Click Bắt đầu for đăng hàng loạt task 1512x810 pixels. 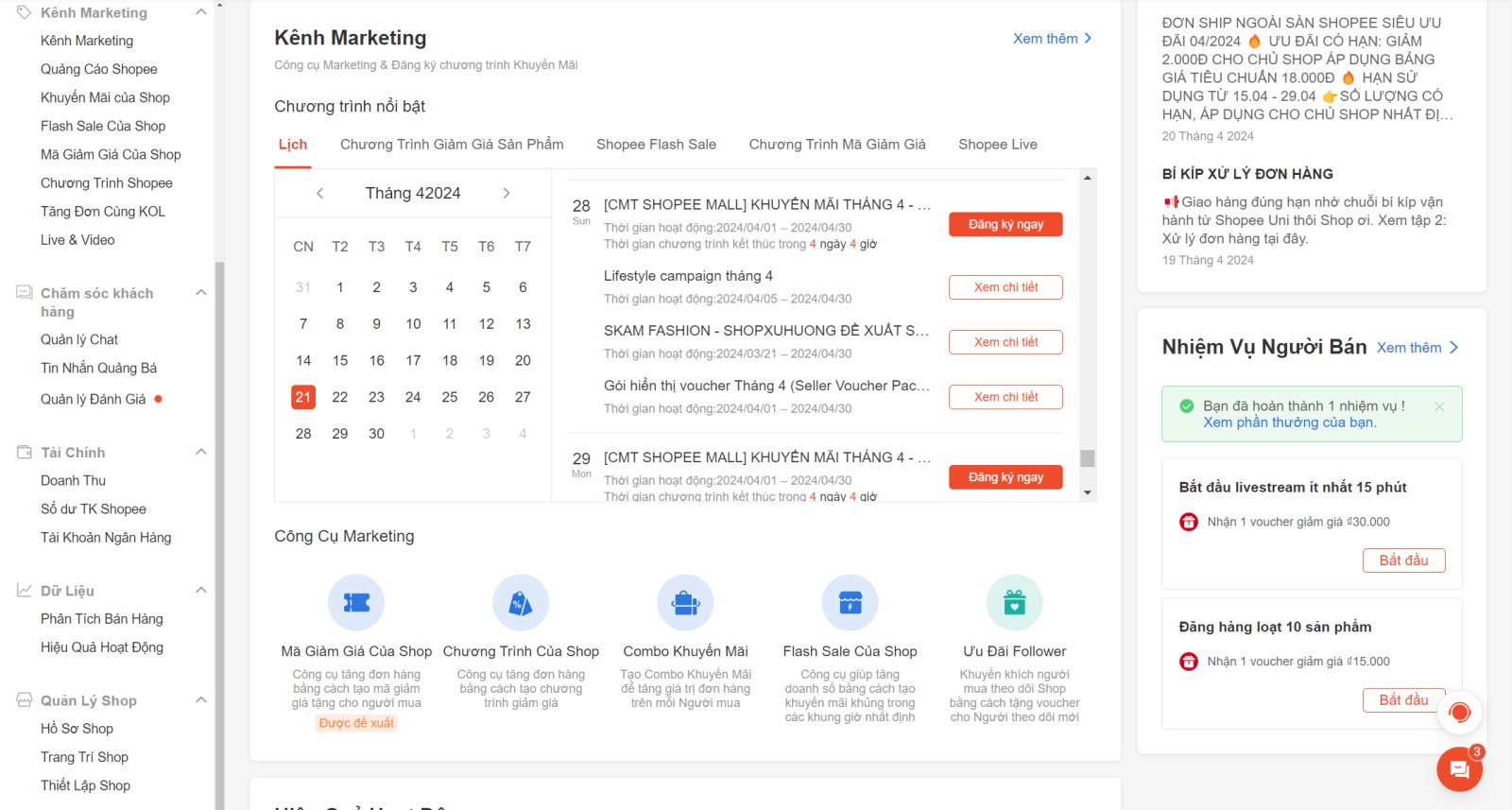1403,700
